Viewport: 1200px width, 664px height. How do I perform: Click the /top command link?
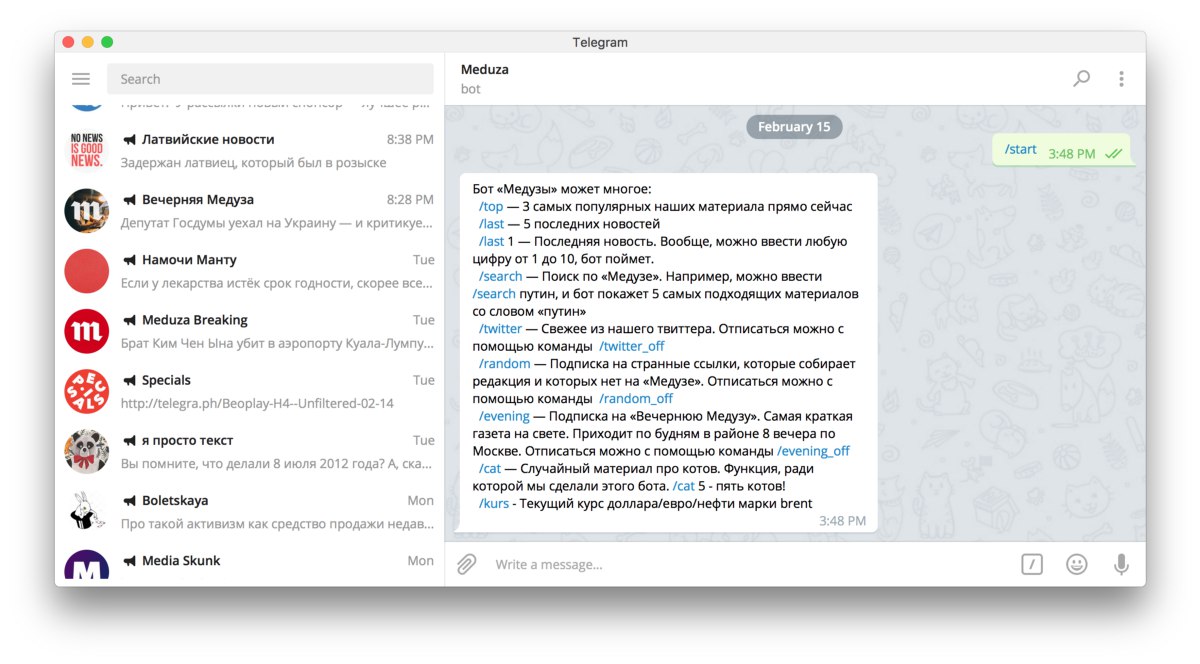click(x=491, y=206)
